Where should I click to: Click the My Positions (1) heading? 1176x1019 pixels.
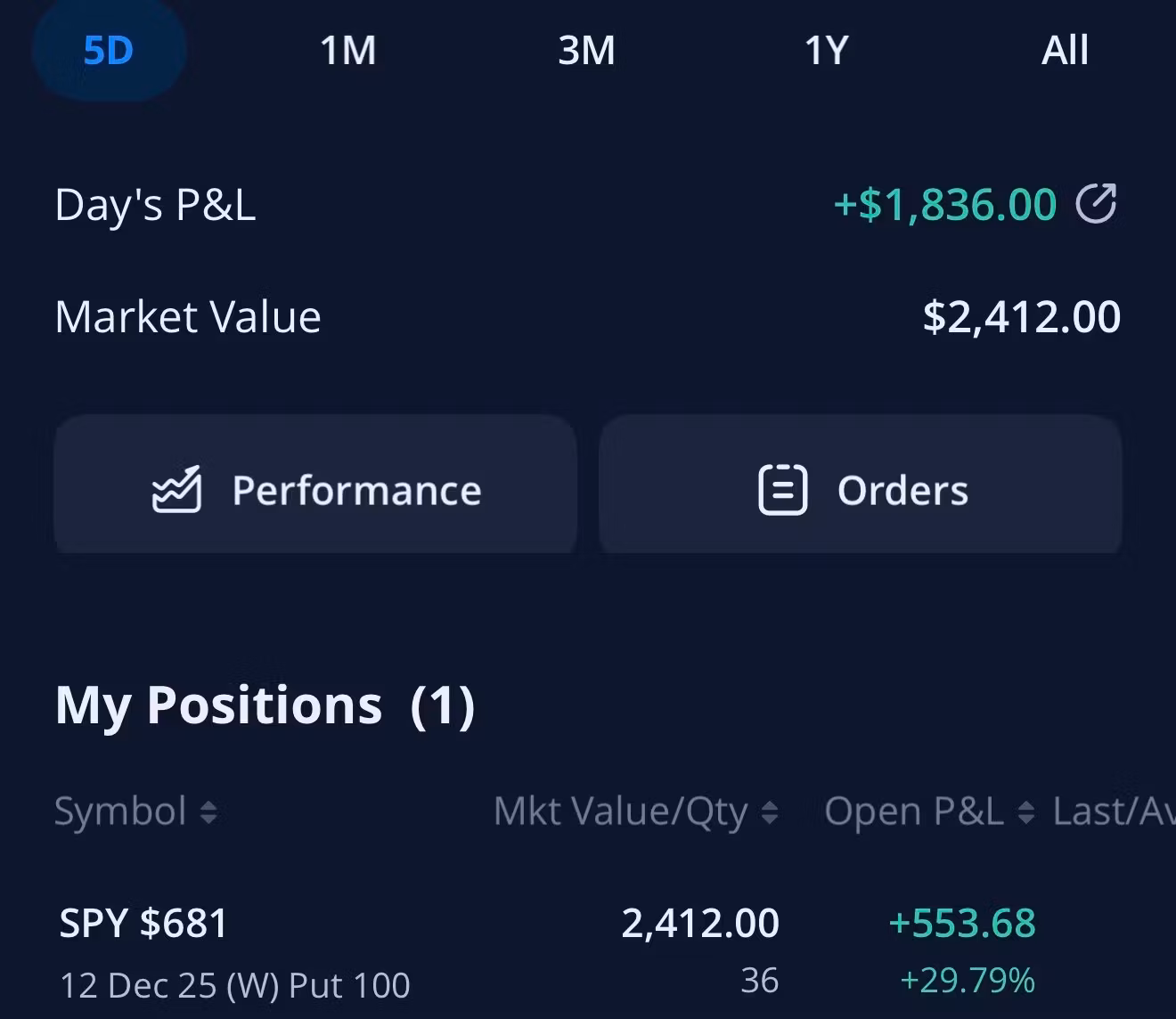(265, 705)
